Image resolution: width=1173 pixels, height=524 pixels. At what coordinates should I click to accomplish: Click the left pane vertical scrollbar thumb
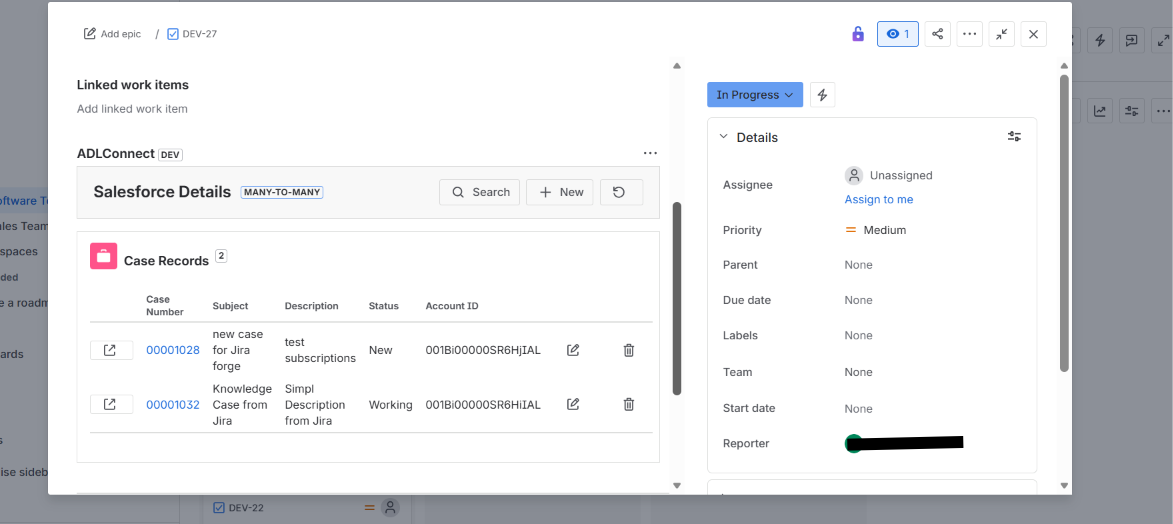tap(677, 298)
